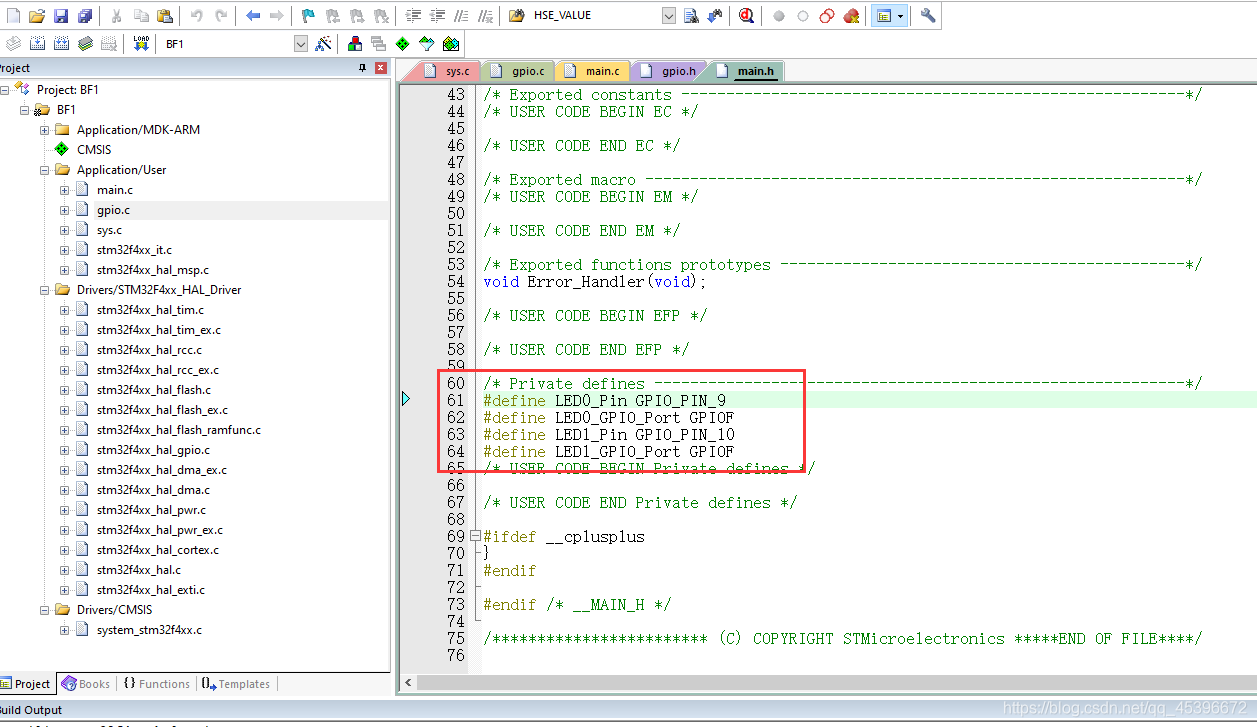Download to flash with LOAD icon
1257x727 pixels.
click(140, 44)
